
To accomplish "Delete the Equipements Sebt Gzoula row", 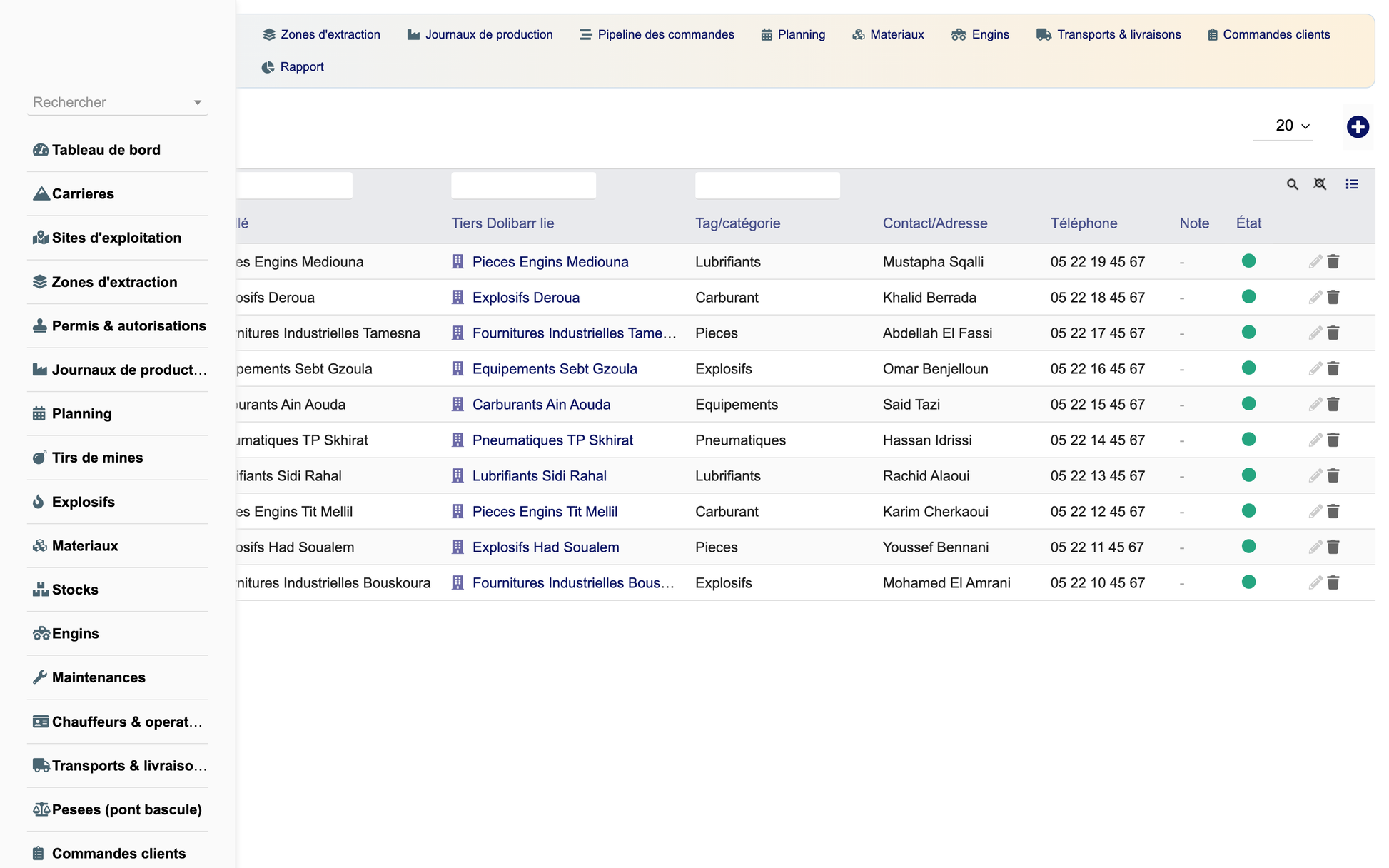I will click(x=1333, y=369).
